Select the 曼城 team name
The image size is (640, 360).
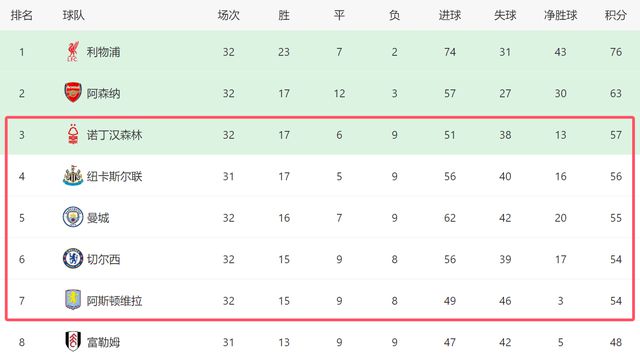[x=98, y=218]
